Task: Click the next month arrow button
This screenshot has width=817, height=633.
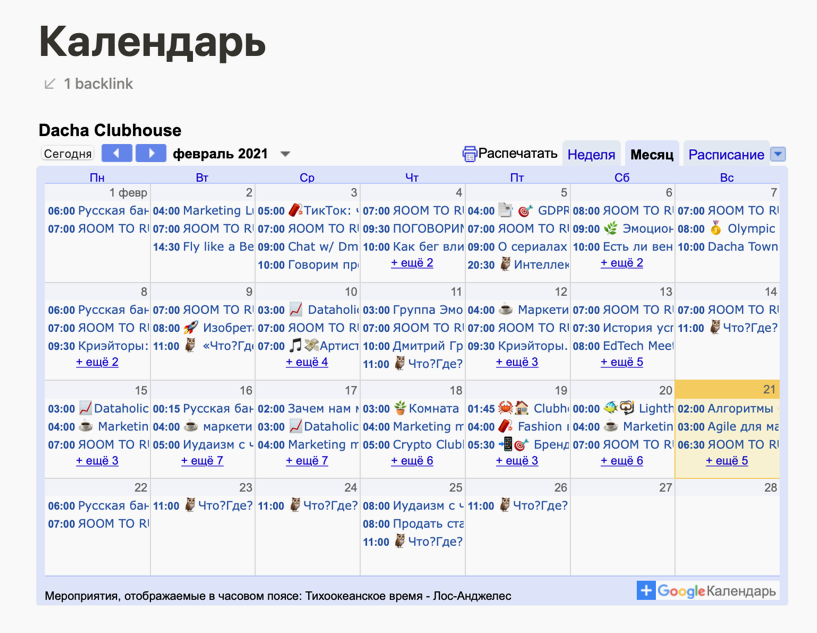Action: [x=150, y=154]
